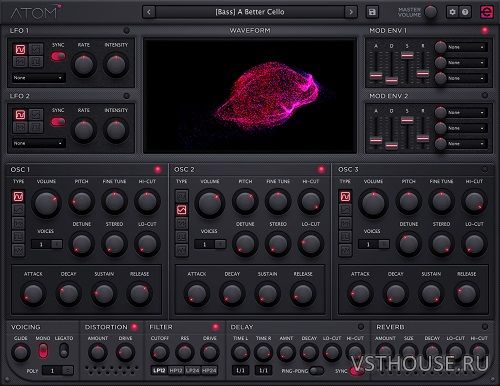
Task: Select saw waveform in LFO 1
Action: click(x=20, y=61)
